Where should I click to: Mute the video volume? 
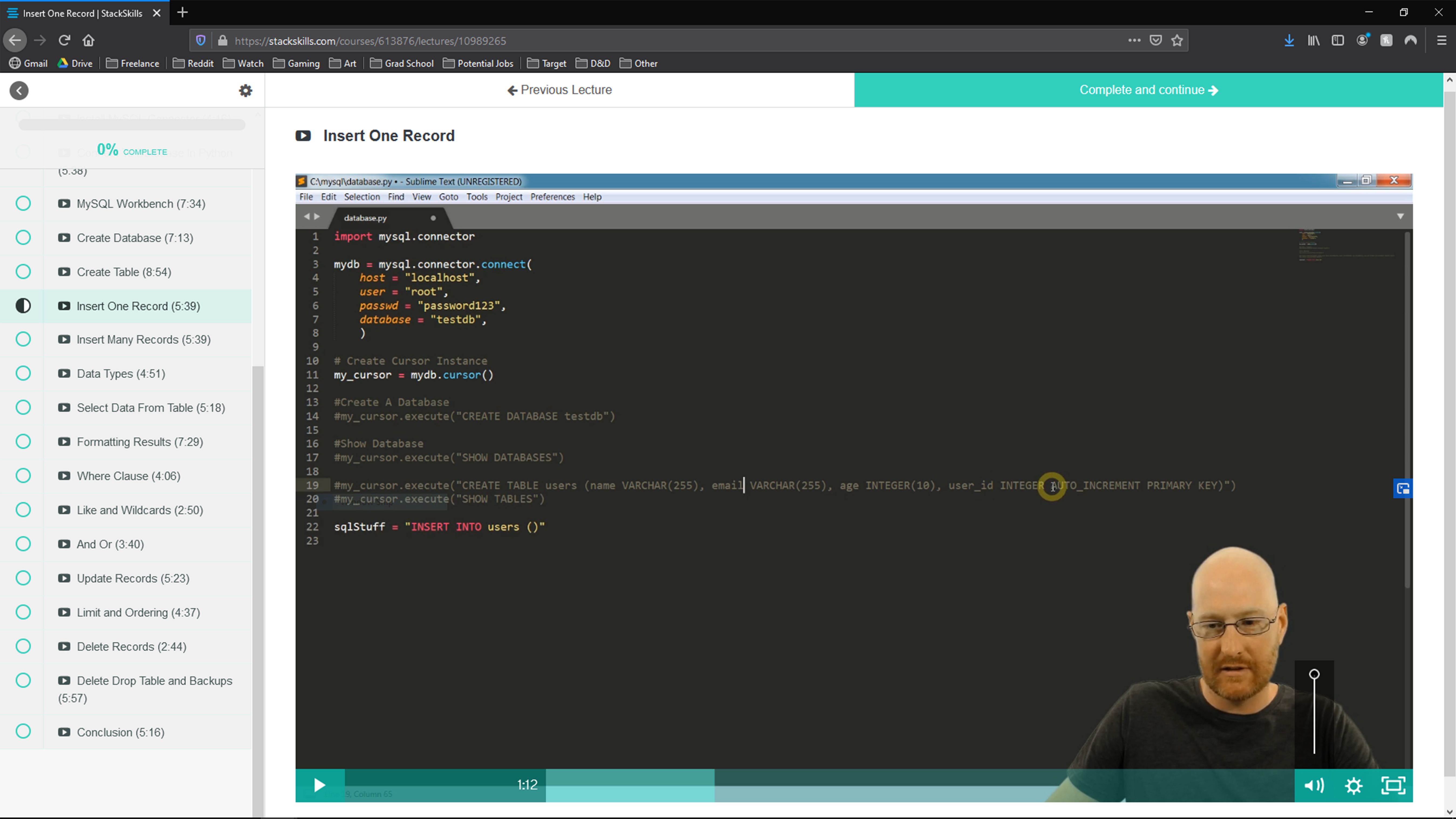click(1314, 785)
